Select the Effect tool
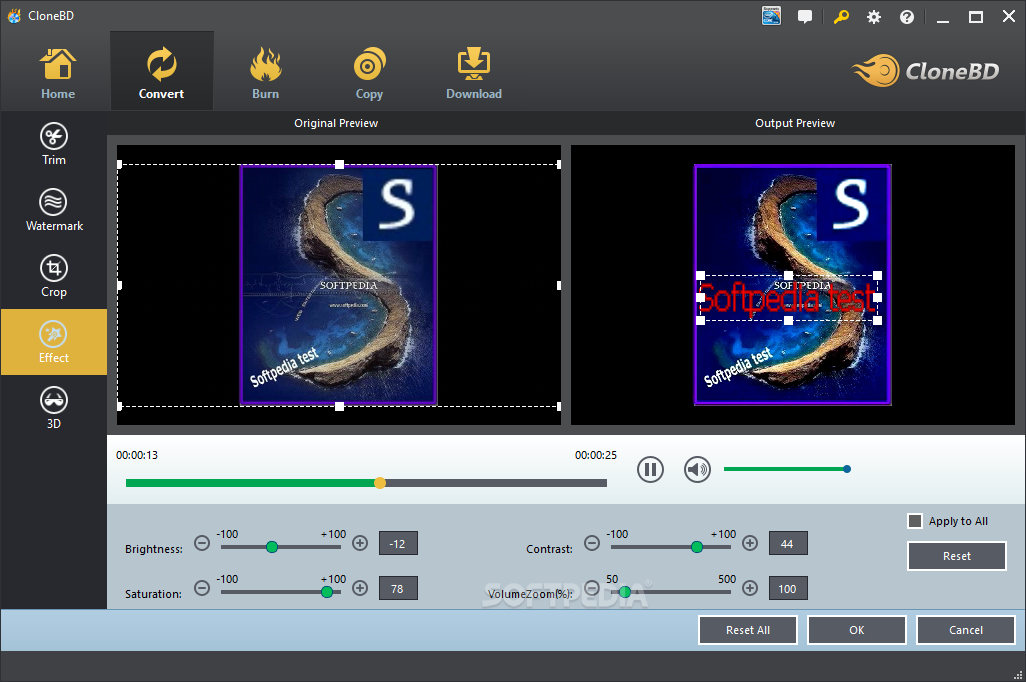 (54, 342)
